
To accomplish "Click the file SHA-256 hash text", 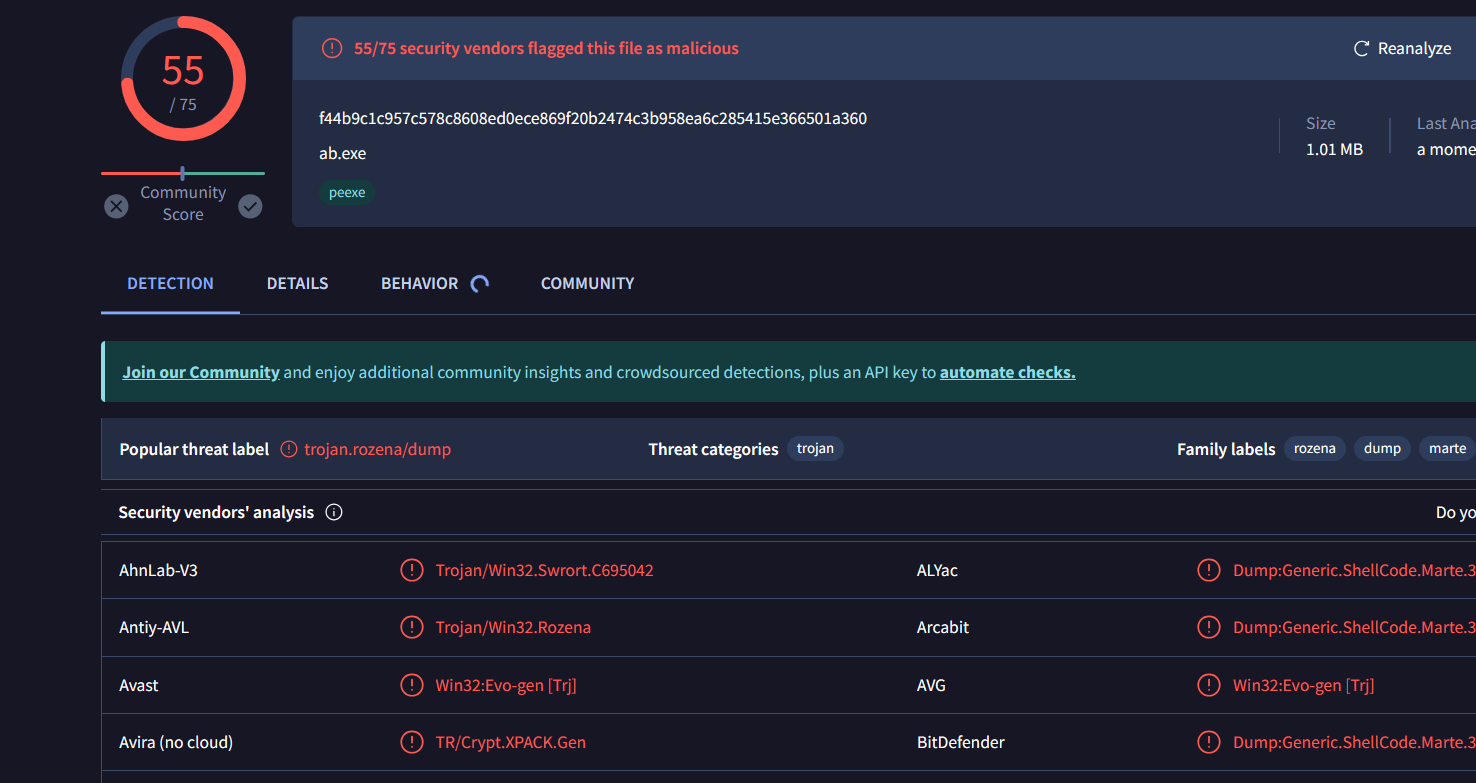I will tap(592, 118).
